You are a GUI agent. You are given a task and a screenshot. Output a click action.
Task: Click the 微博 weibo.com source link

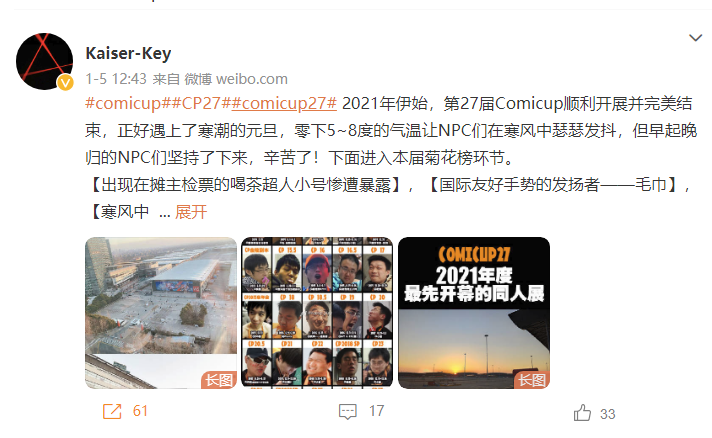coord(236,79)
